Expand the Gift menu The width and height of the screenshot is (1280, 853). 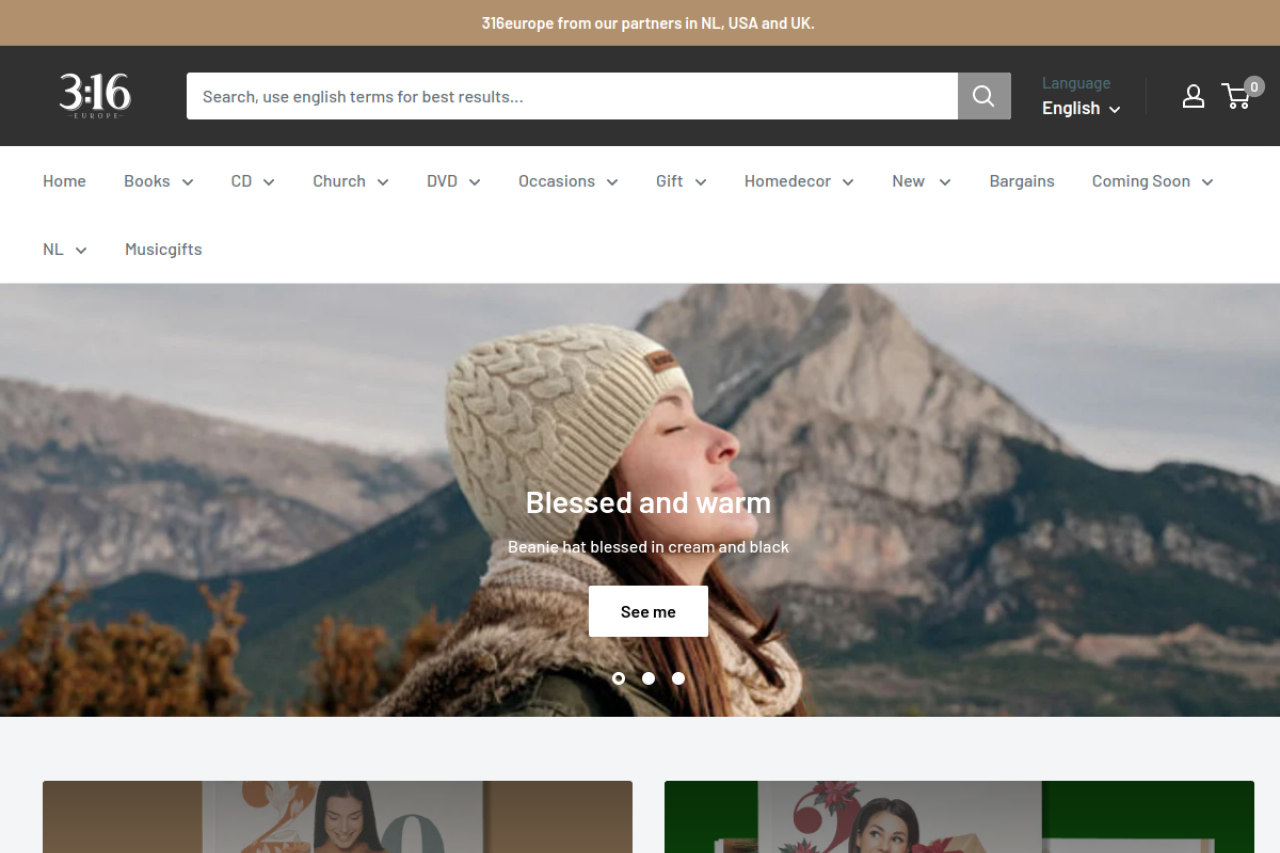click(680, 181)
